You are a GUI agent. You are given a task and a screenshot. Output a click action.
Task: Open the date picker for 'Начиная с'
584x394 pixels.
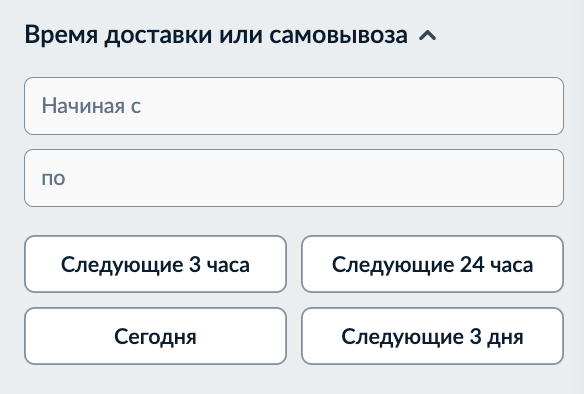[294, 106]
